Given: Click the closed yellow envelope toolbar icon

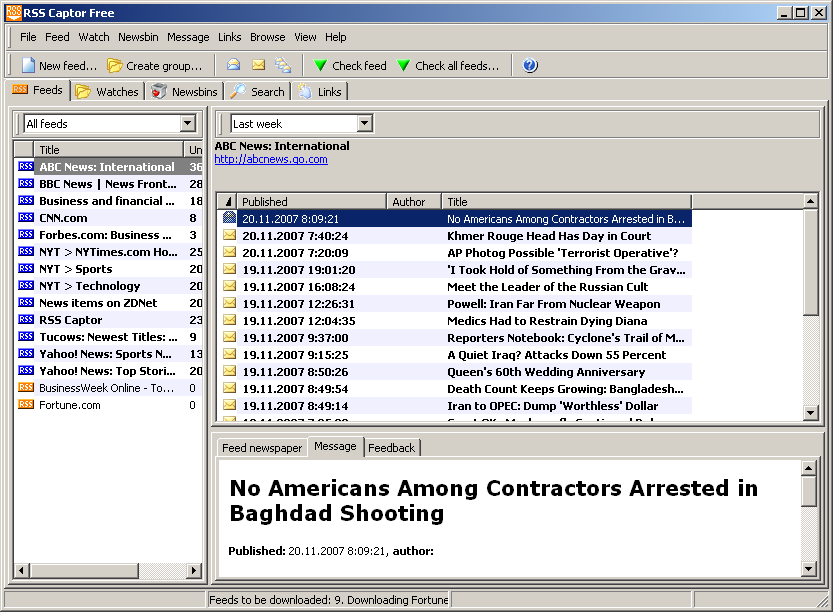Looking at the screenshot, I should 258,66.
